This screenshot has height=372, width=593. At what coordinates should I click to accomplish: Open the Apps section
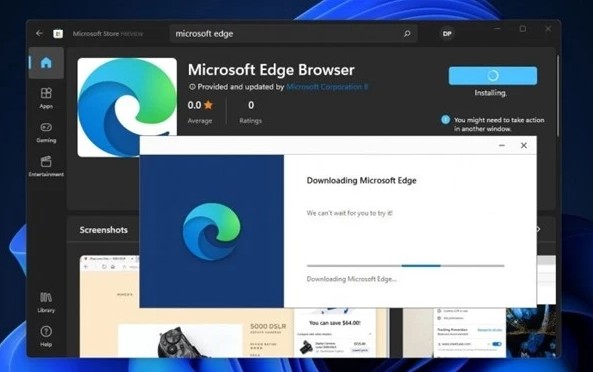(x=46, y=98)
